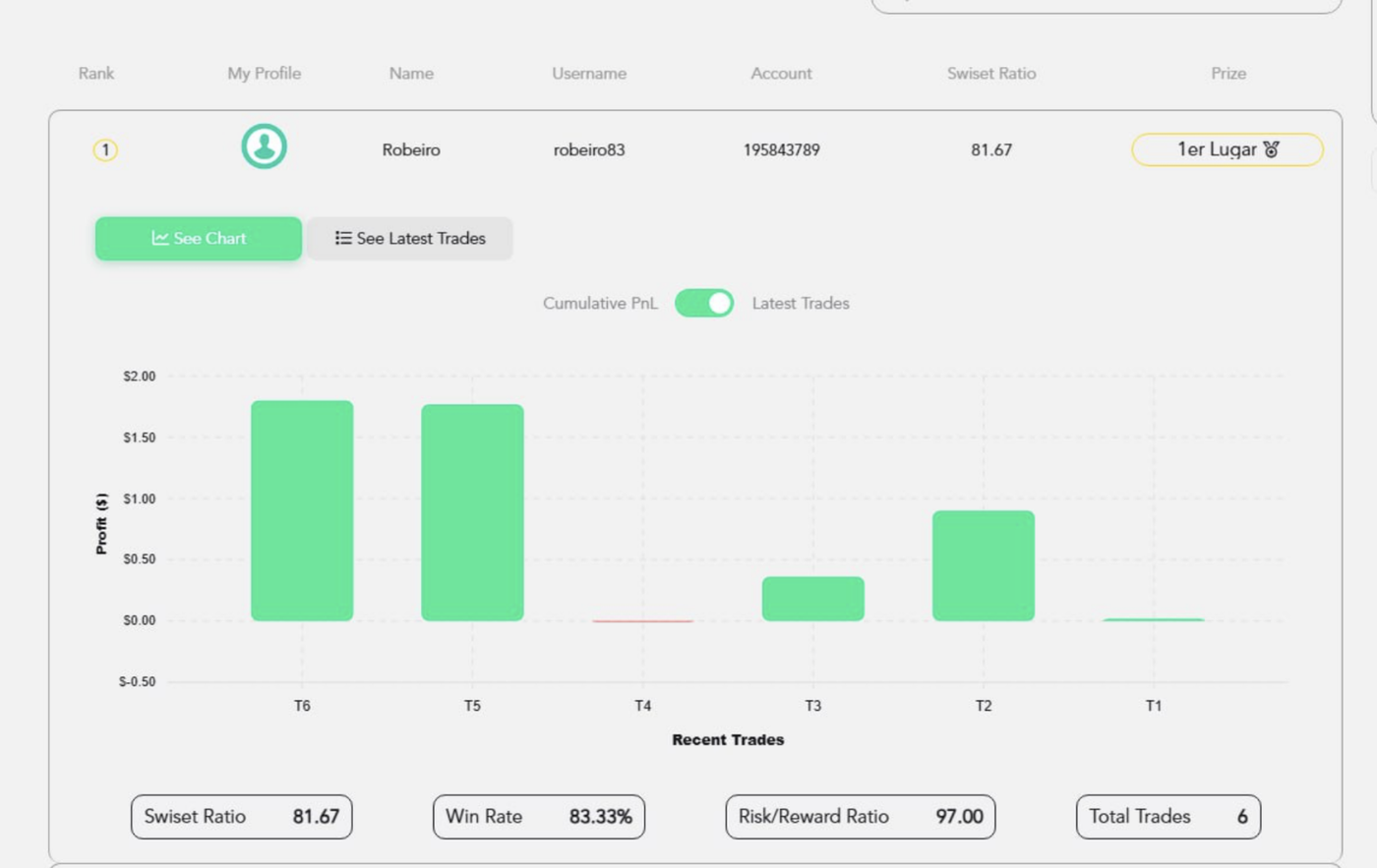Click the robeiro83 username text
The image size is (1377, 868).
[x=588, y=150]
